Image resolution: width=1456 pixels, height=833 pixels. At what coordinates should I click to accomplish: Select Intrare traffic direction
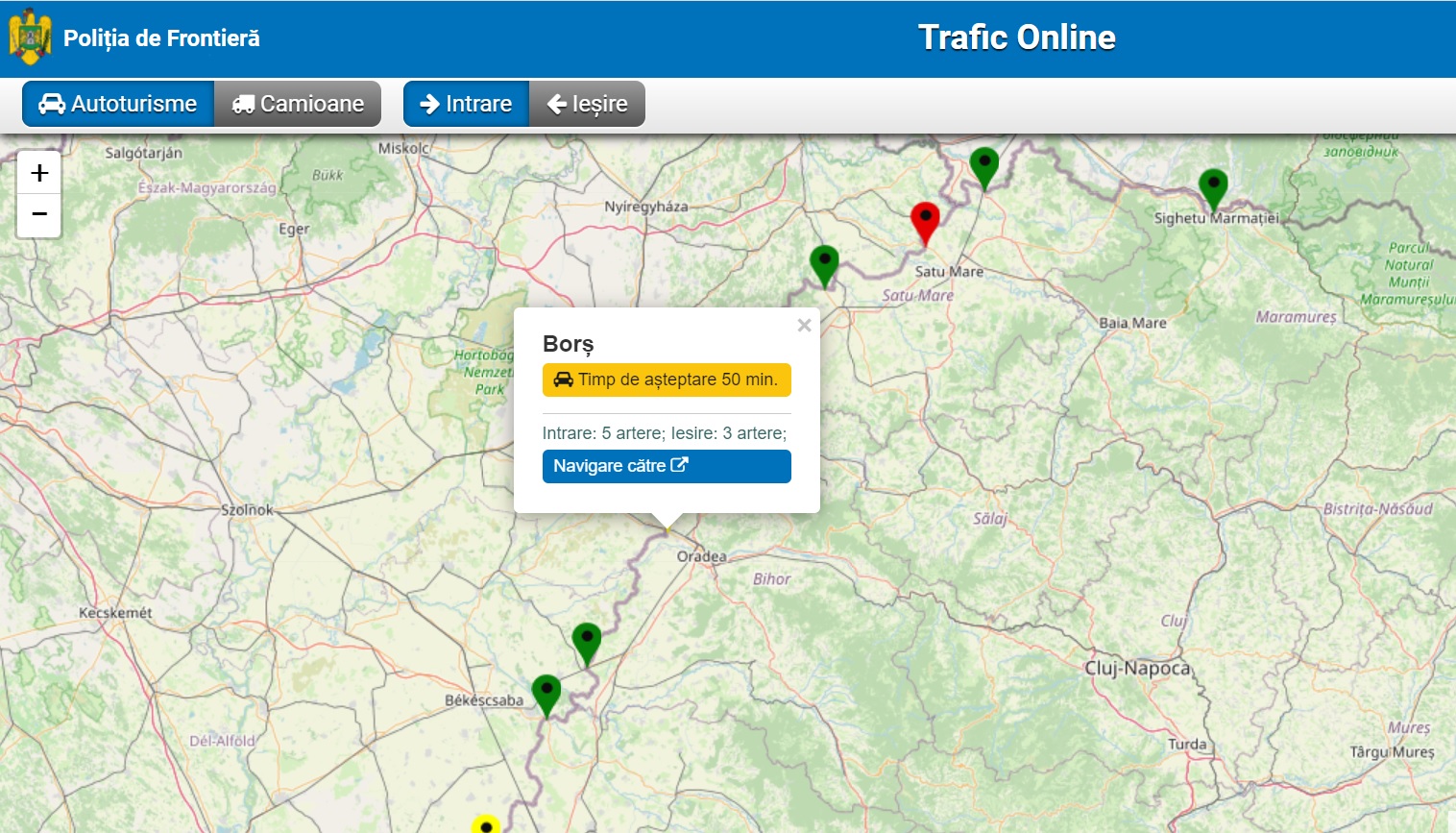pos(466,104)
